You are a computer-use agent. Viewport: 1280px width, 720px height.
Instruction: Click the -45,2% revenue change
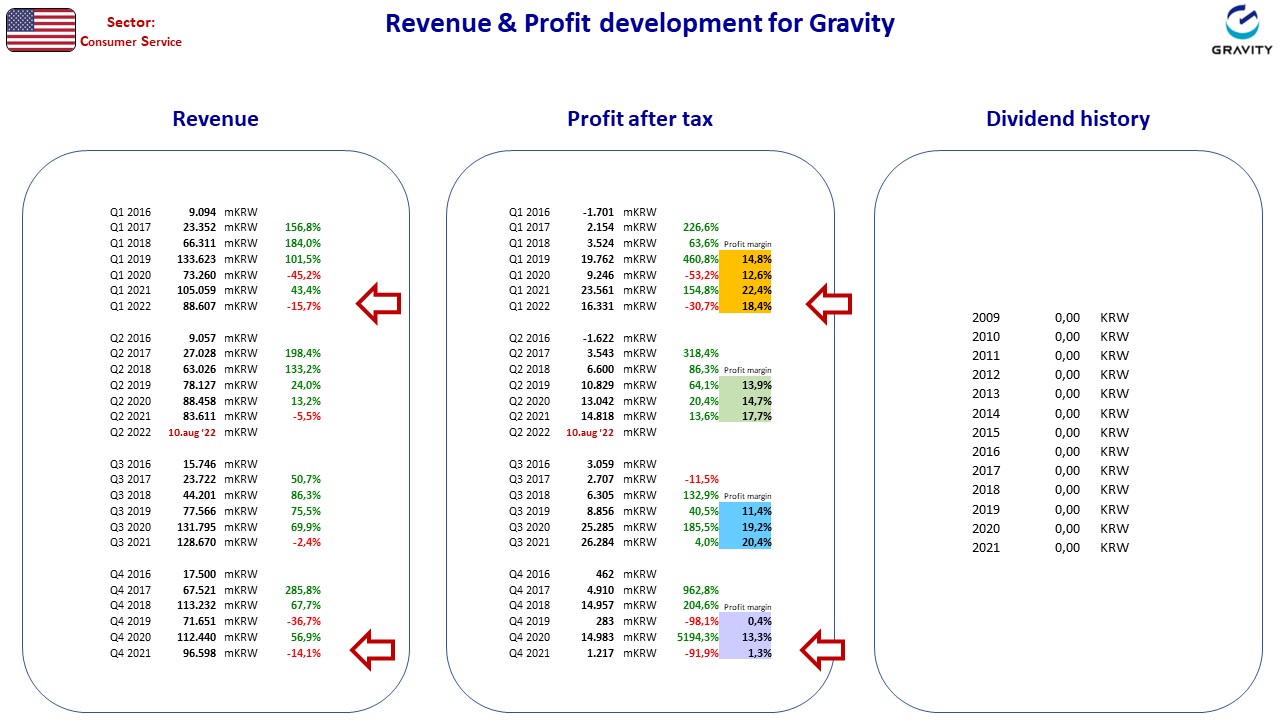(303, 275)
